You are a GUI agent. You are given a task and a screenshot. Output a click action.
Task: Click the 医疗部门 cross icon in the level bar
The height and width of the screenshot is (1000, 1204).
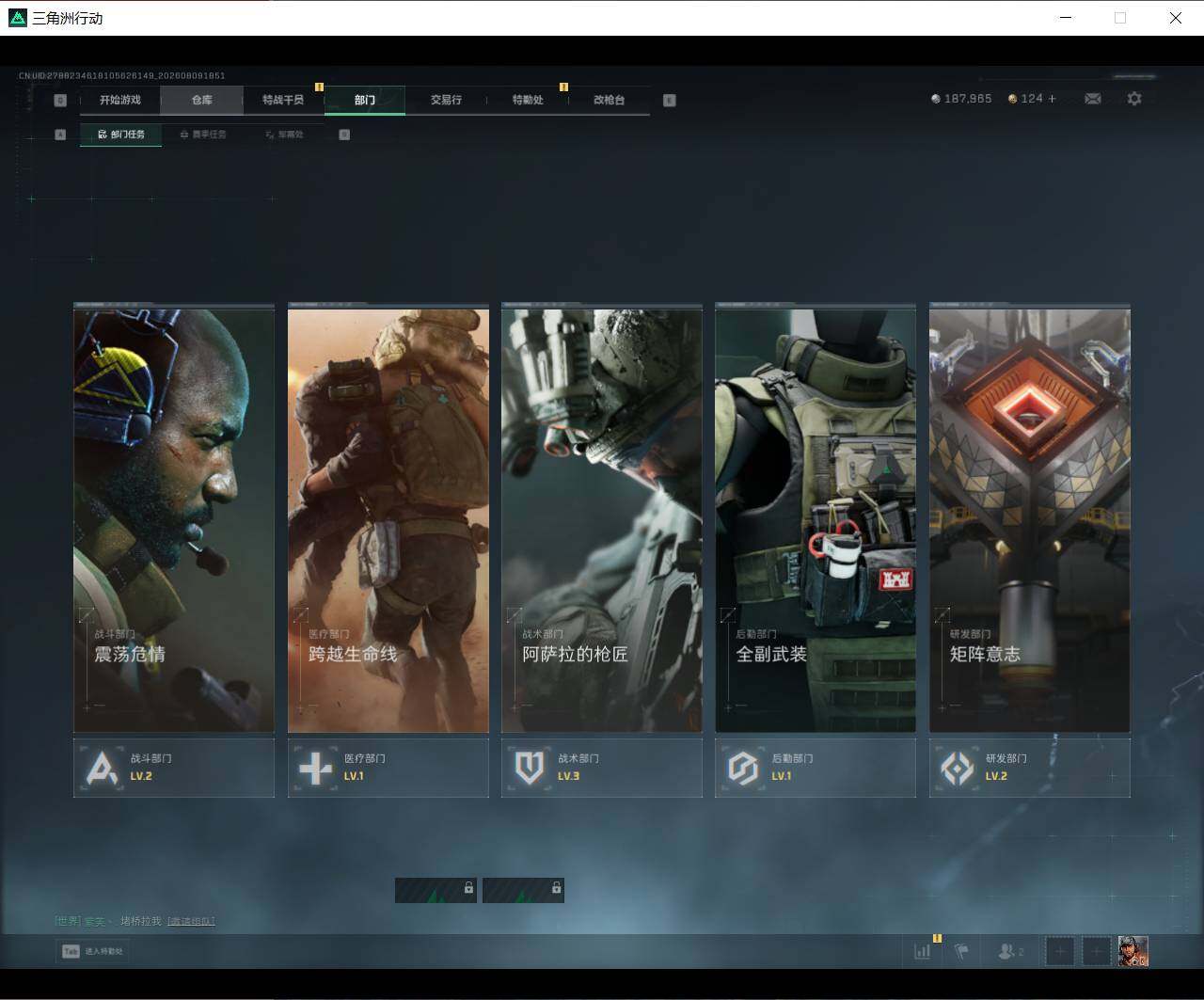click(315, 768)
